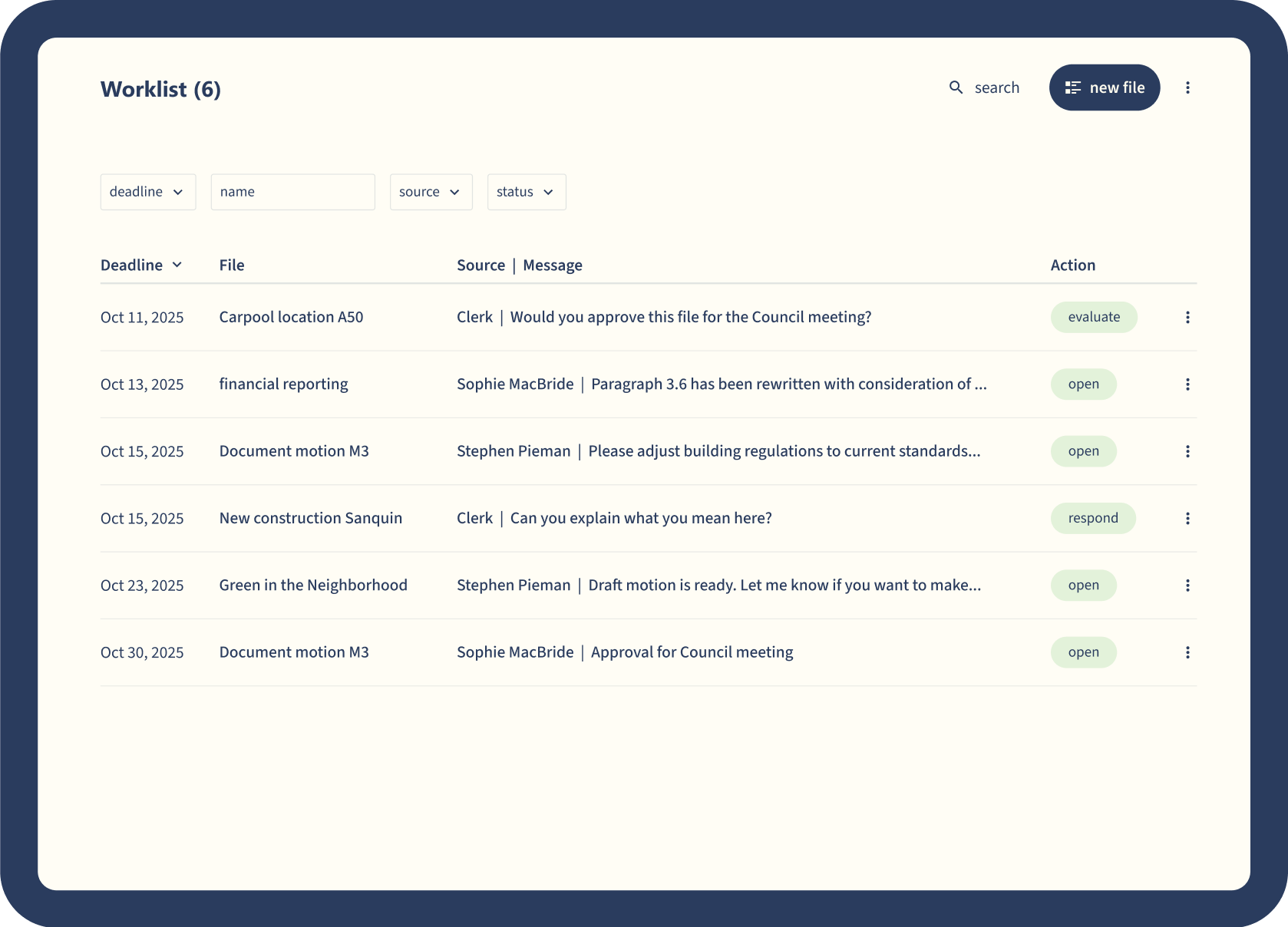The image size is (1288, 927).
Task: Select the New construction Sanquin file
Action: click(311, 519)
